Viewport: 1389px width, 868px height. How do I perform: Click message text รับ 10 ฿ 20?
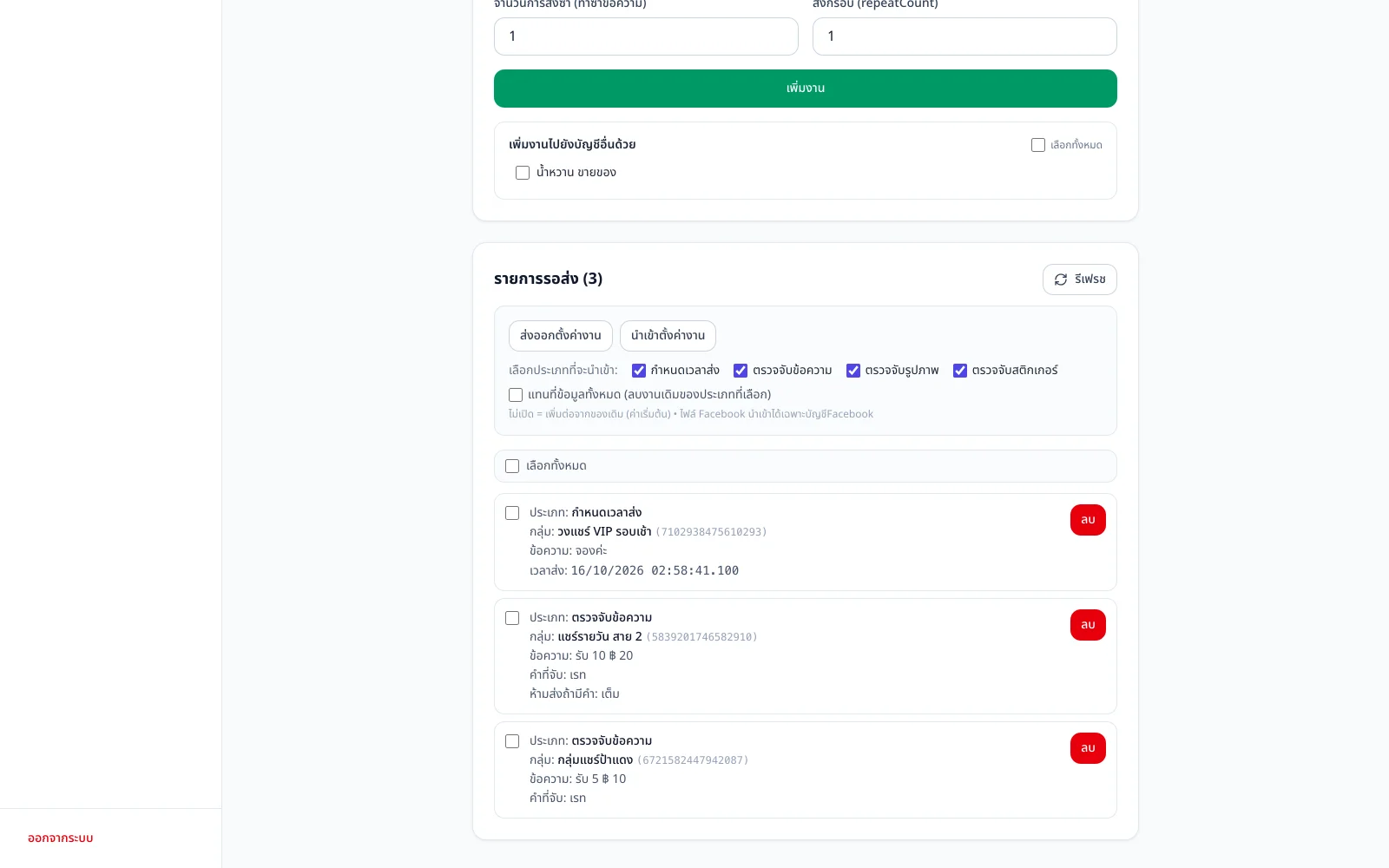pyautogui.click(x=604, y=656)
